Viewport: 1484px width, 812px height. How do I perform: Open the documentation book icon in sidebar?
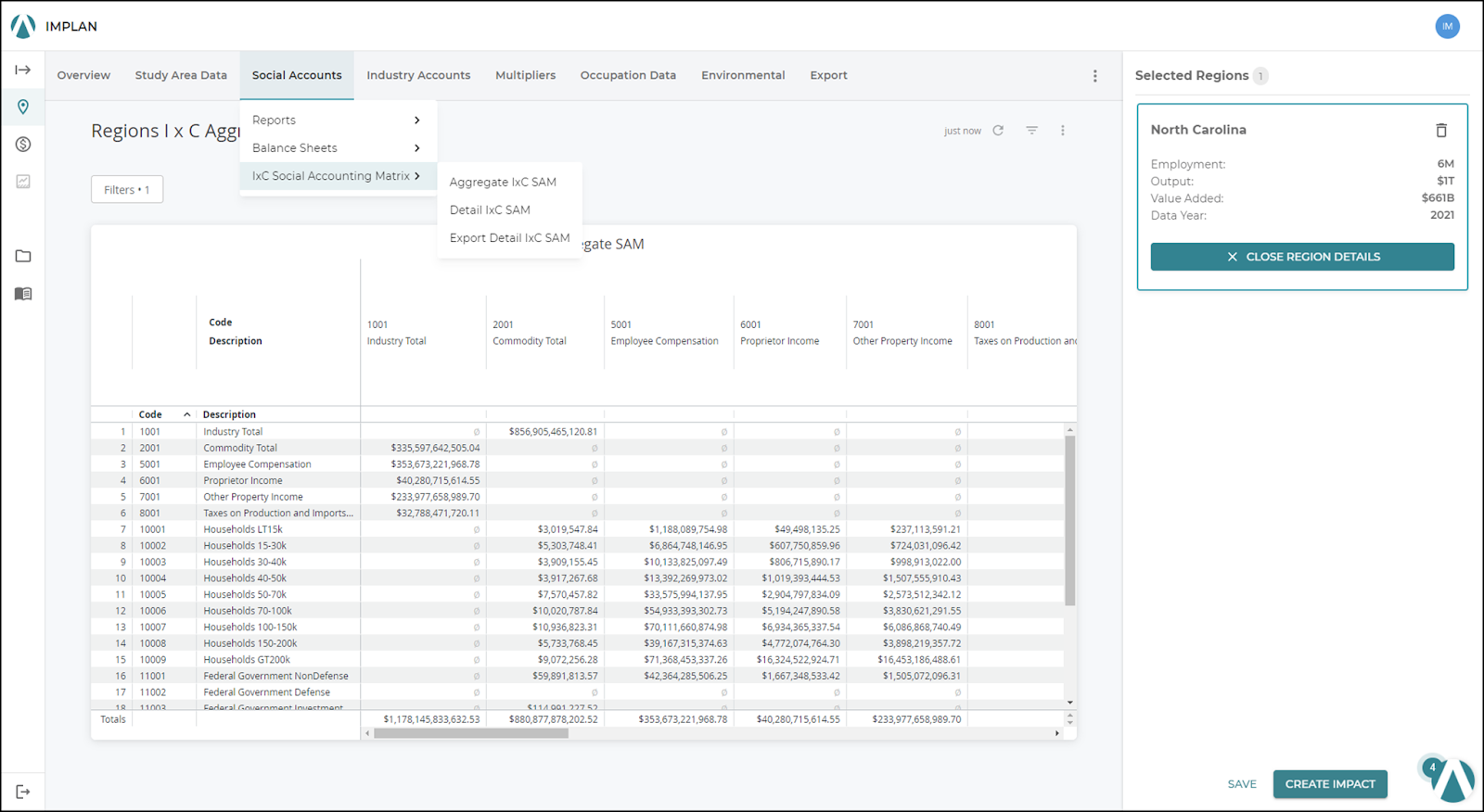(x=23, y=294)
